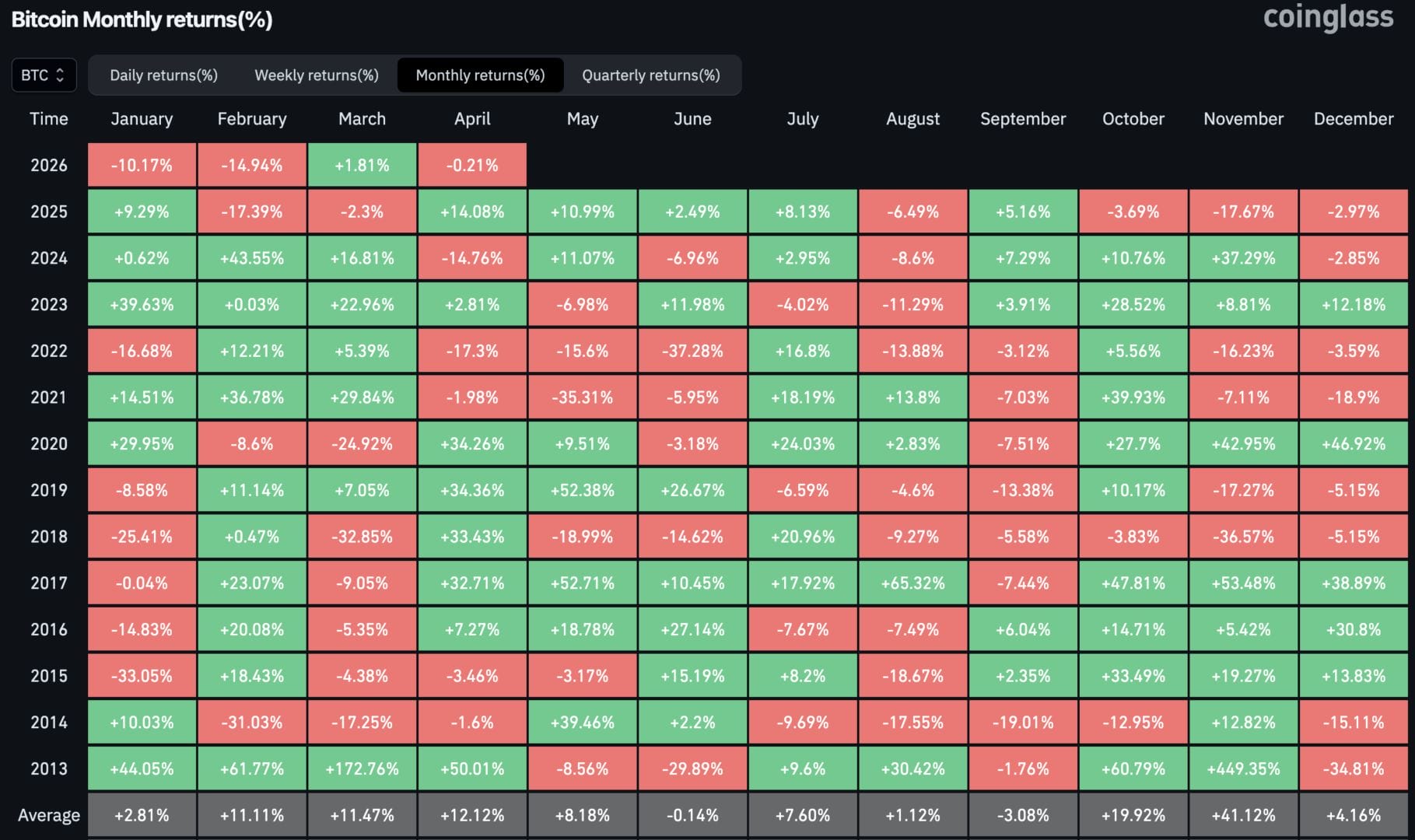The height and width of the screenshot is (840, 1415).
Task: Switch to Weekly returns(%) tab
Action: point(317,75)
